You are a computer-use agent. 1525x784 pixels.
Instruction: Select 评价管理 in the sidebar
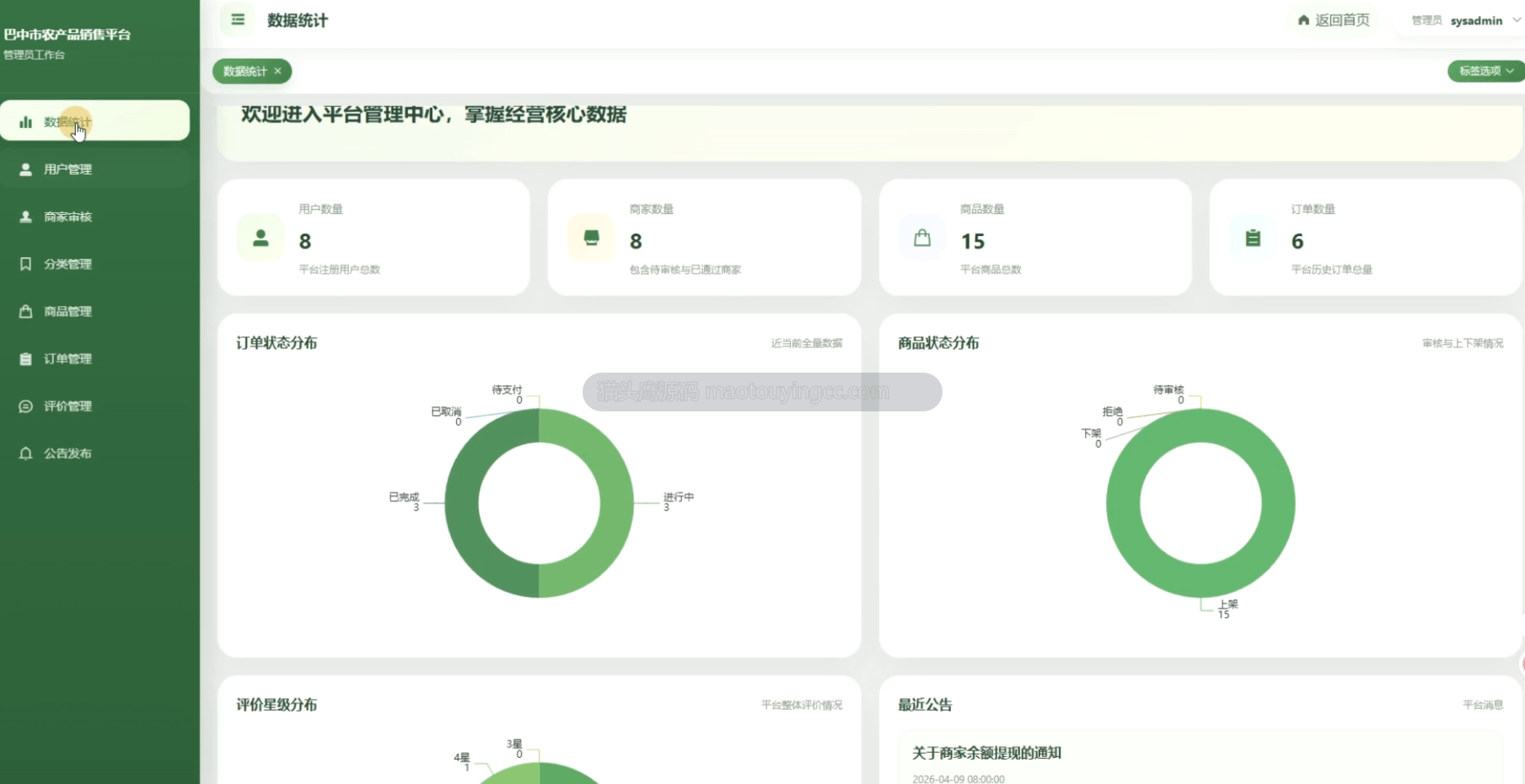point(95,406)
